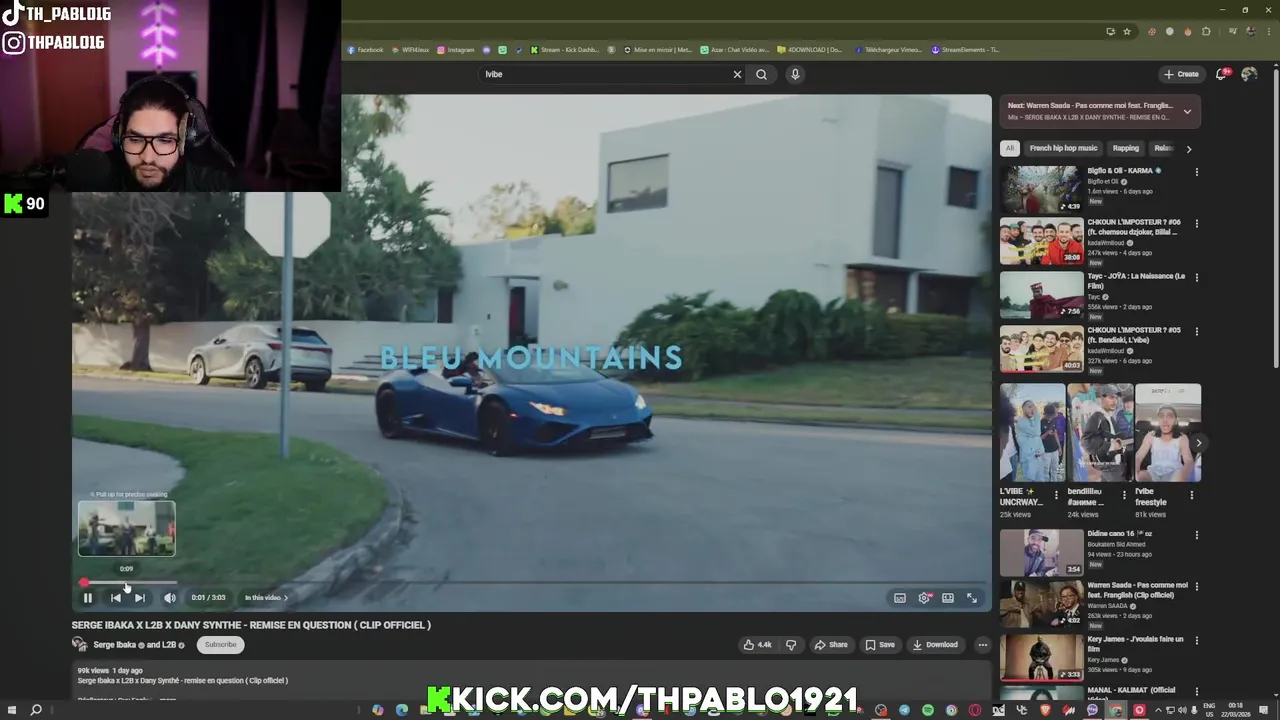Bookmark this page with star icon
The image size is (1280, 720).
coord(1127,31)
